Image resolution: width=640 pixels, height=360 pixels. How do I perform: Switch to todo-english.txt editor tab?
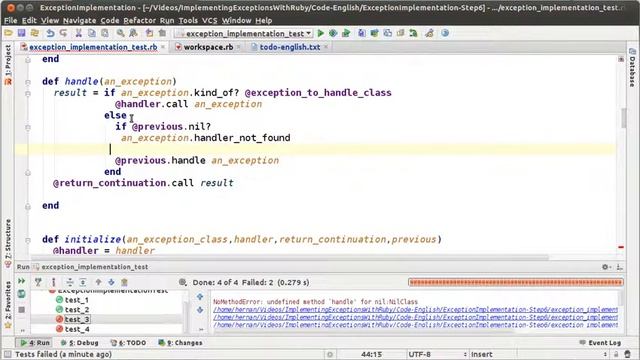click(x=290, y=47)
